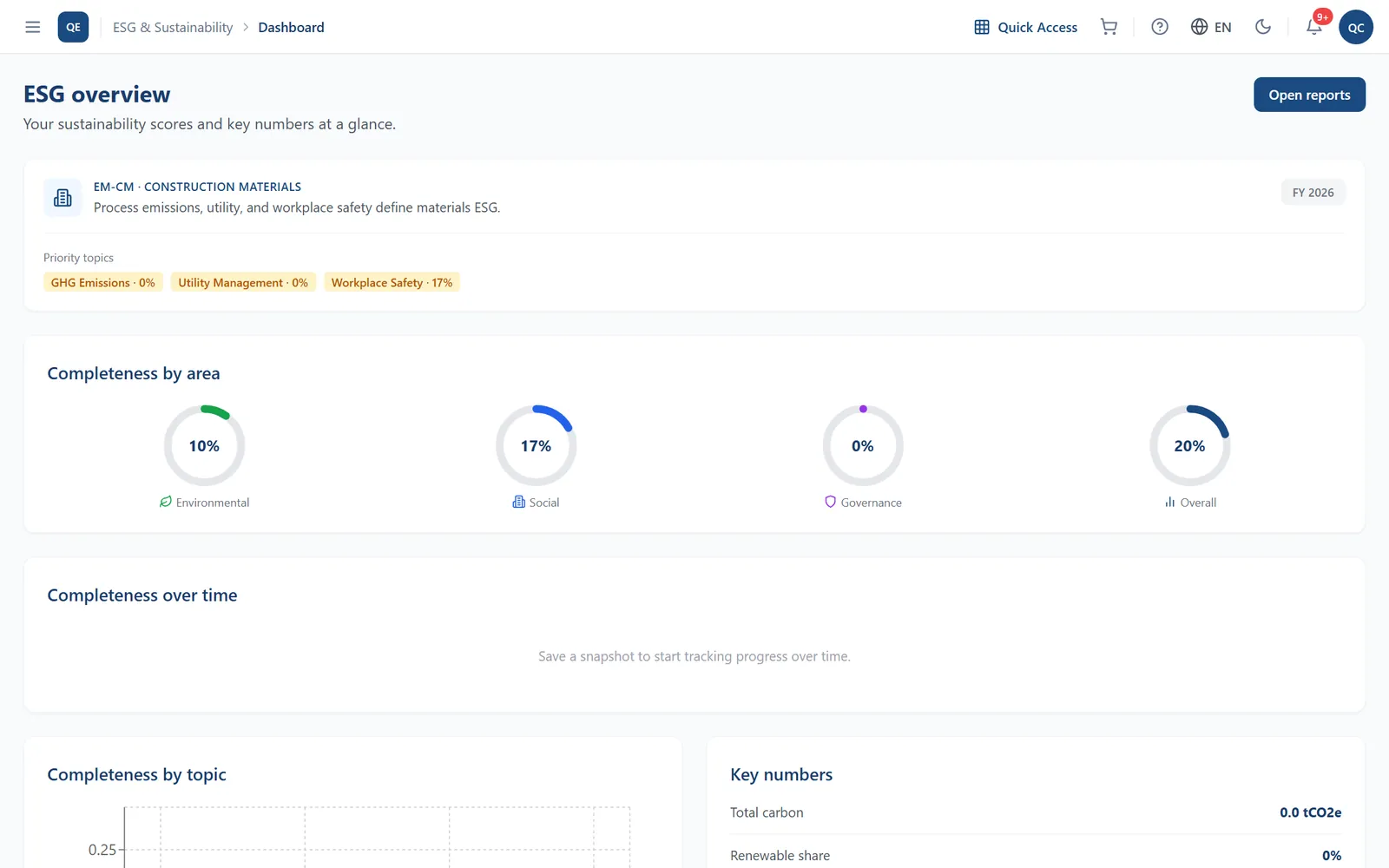Click the snapshot tracking hint text
1389x868 pixels.
click(x=694, y=656)
